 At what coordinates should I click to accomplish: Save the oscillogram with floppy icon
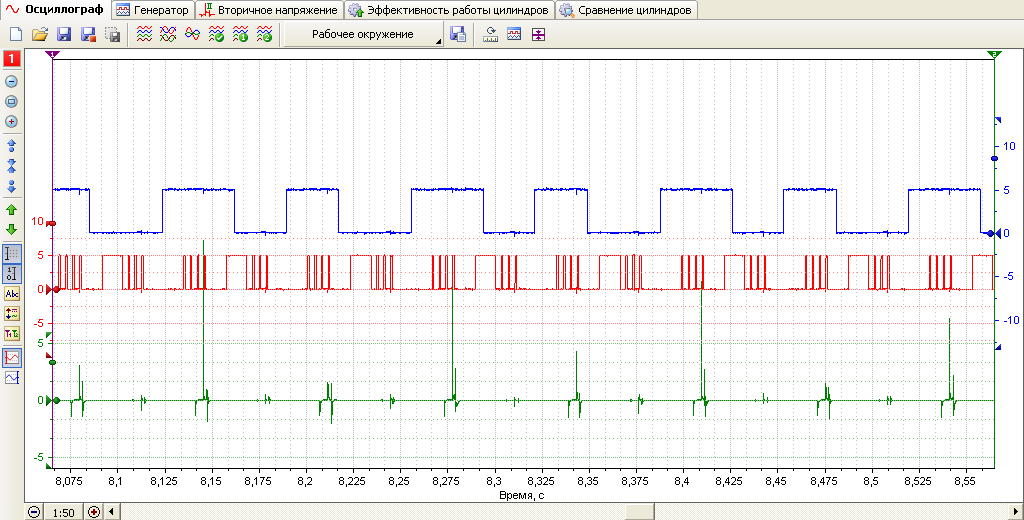(64, 35)
